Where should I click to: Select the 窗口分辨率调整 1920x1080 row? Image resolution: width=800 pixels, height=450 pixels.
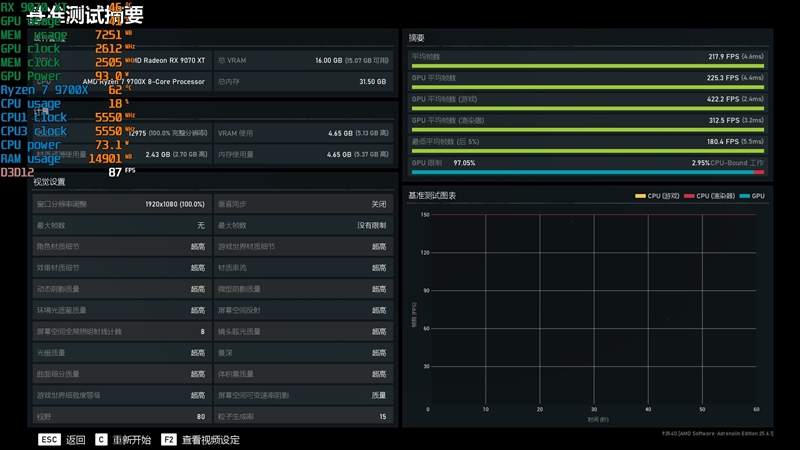[121, 204]
